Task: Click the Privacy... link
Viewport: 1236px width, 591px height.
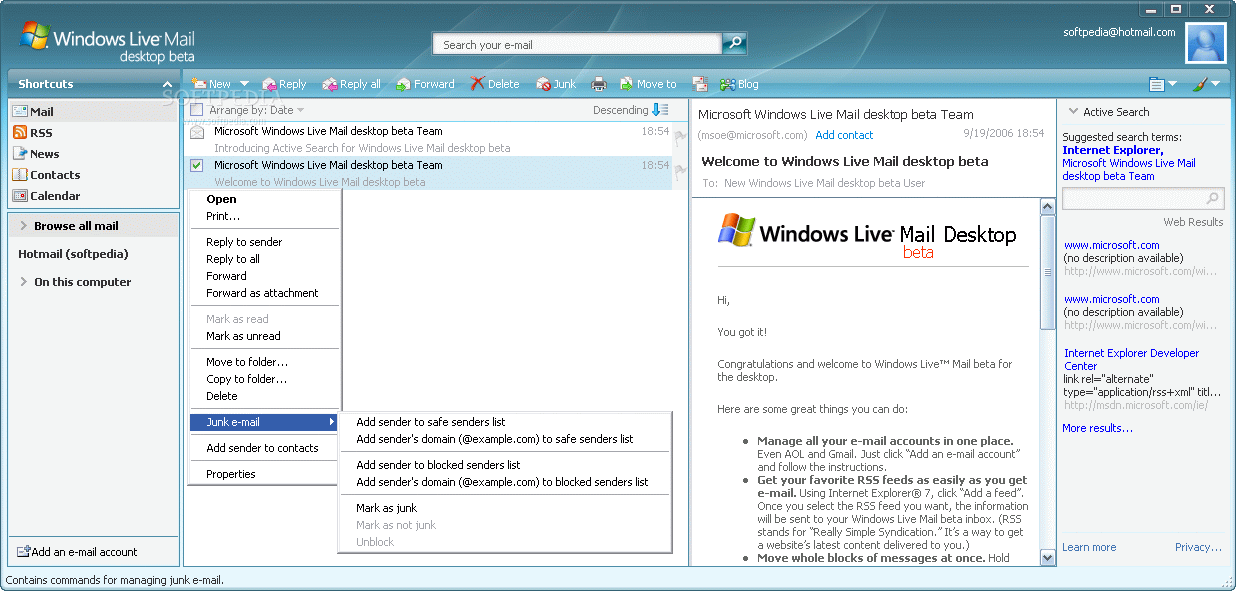Action: 1198,547
